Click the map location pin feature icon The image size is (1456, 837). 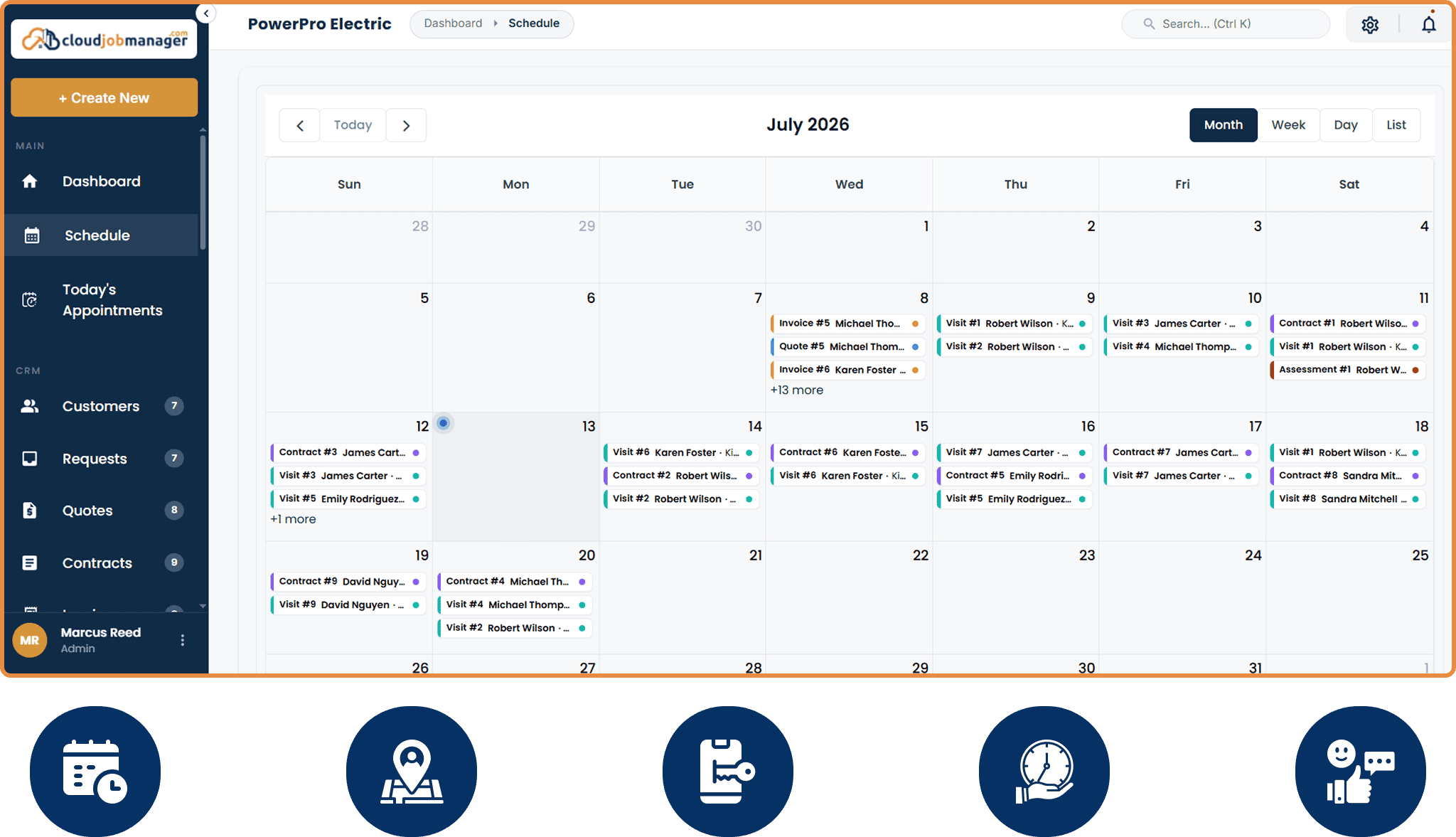pyautogui.click(x=412, y=772)
